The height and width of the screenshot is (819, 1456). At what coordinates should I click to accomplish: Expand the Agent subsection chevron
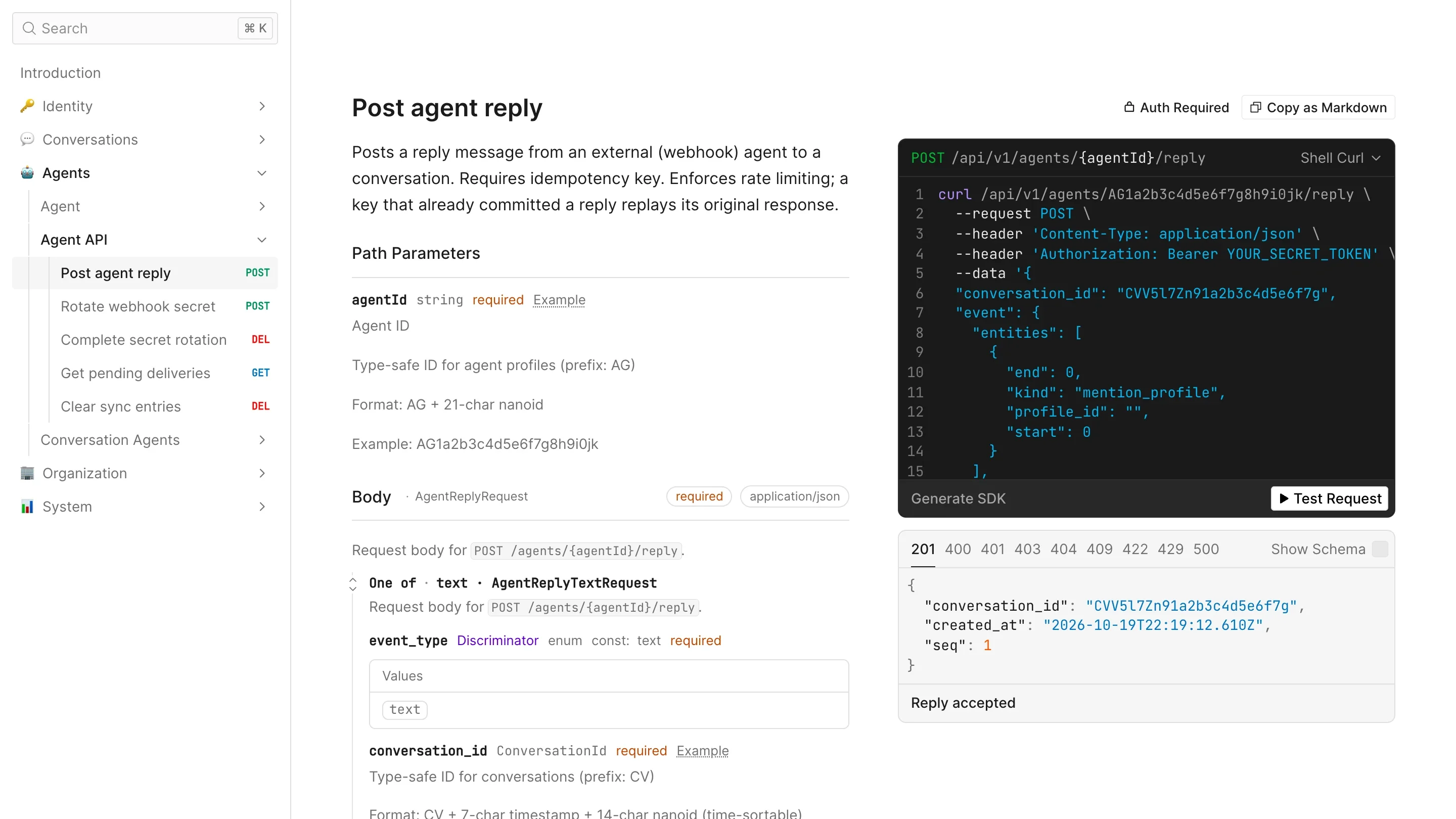pos(262,206)
